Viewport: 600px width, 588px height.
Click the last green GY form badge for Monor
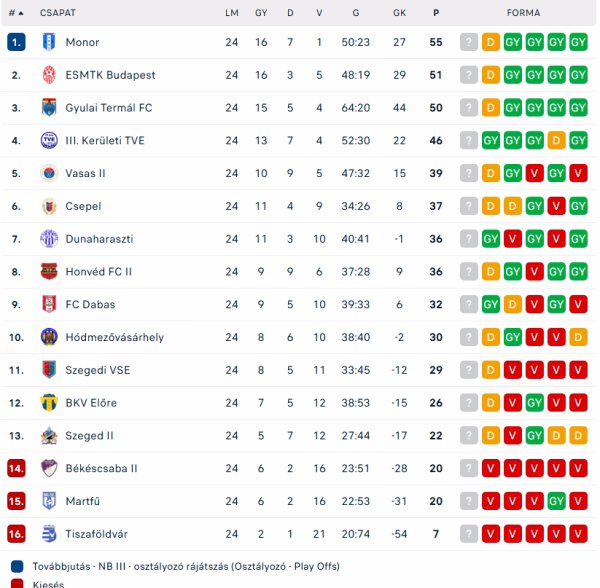pos(578,42)
